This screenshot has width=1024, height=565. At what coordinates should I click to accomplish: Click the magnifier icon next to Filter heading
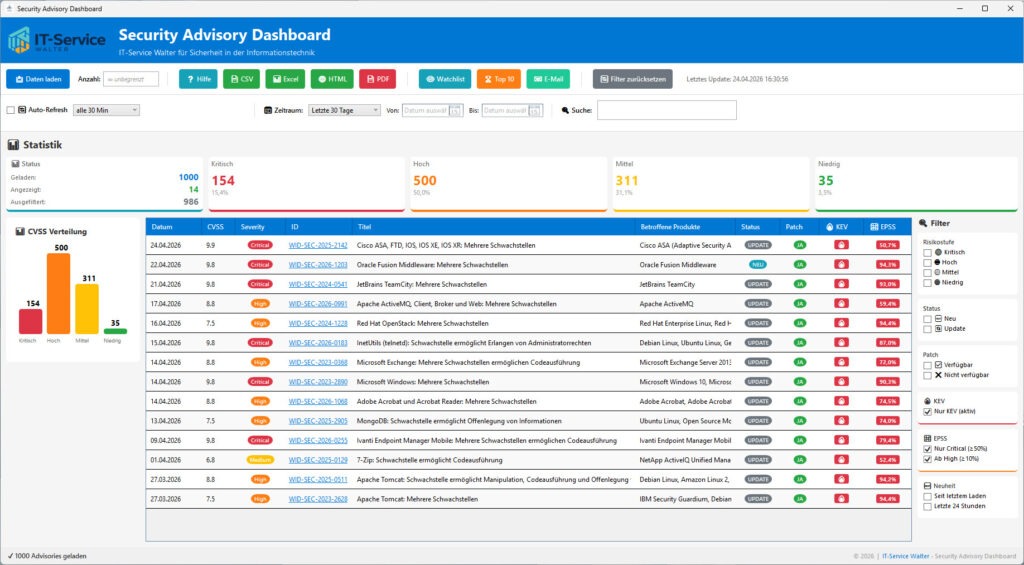click(x=923, y=223)
